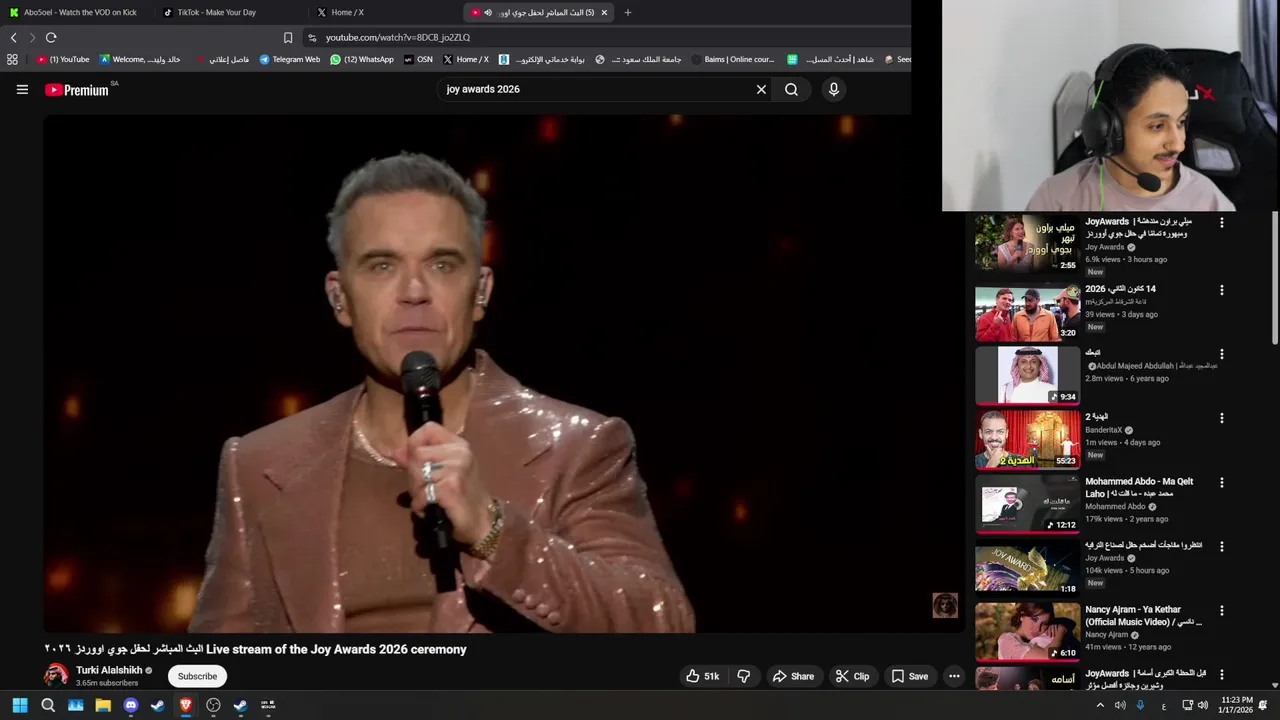
Task: Open the Baims Online courses bookmark
Action: coord(732,59)
